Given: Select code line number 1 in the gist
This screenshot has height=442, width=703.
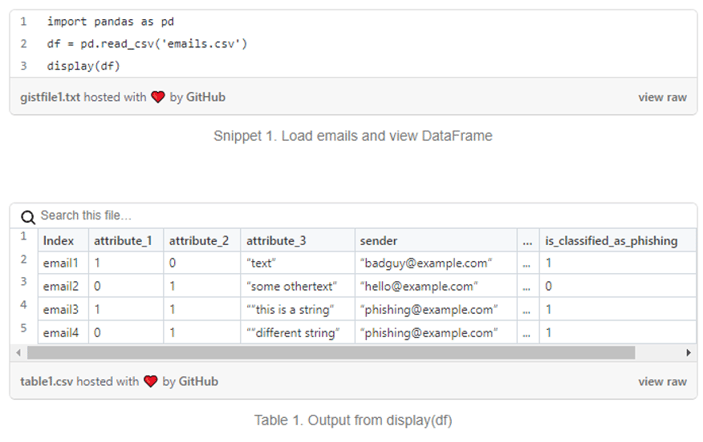Looking at the screenshot, I should pyautogui.click(x=23, y=22).
